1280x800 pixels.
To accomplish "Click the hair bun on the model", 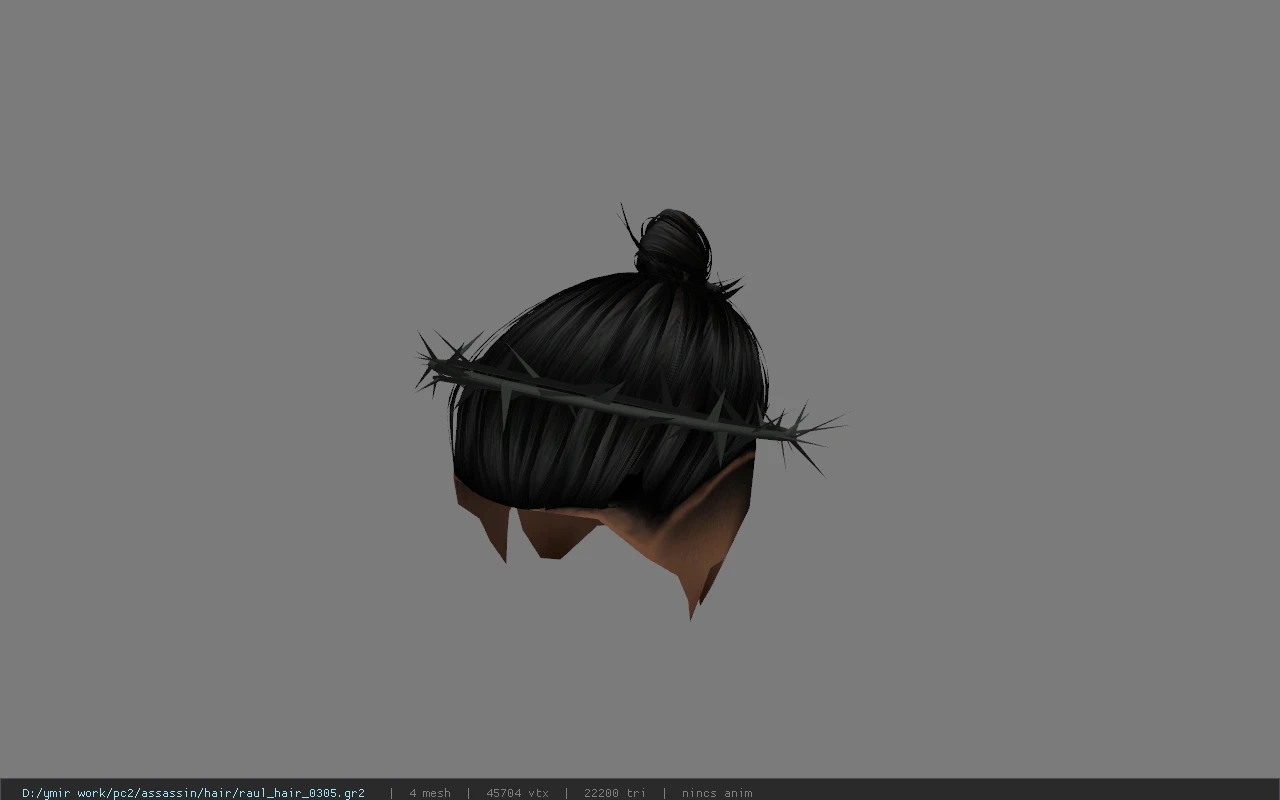I will (x=674, y=244).
